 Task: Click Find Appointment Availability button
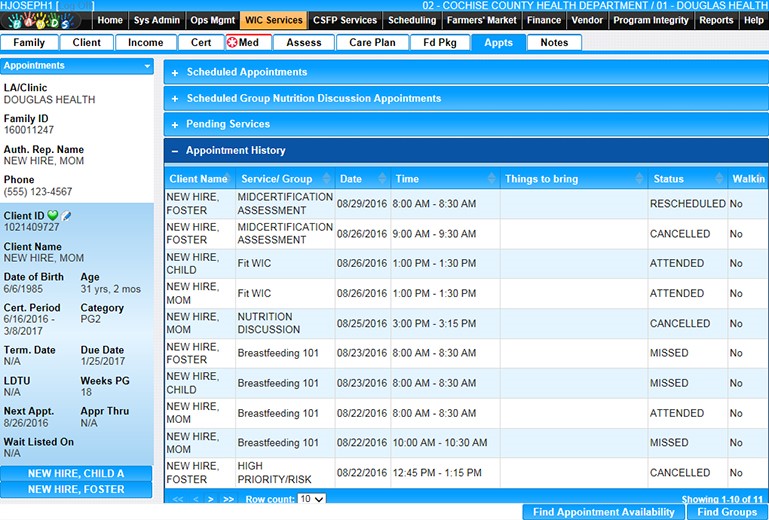click(603, 512)
